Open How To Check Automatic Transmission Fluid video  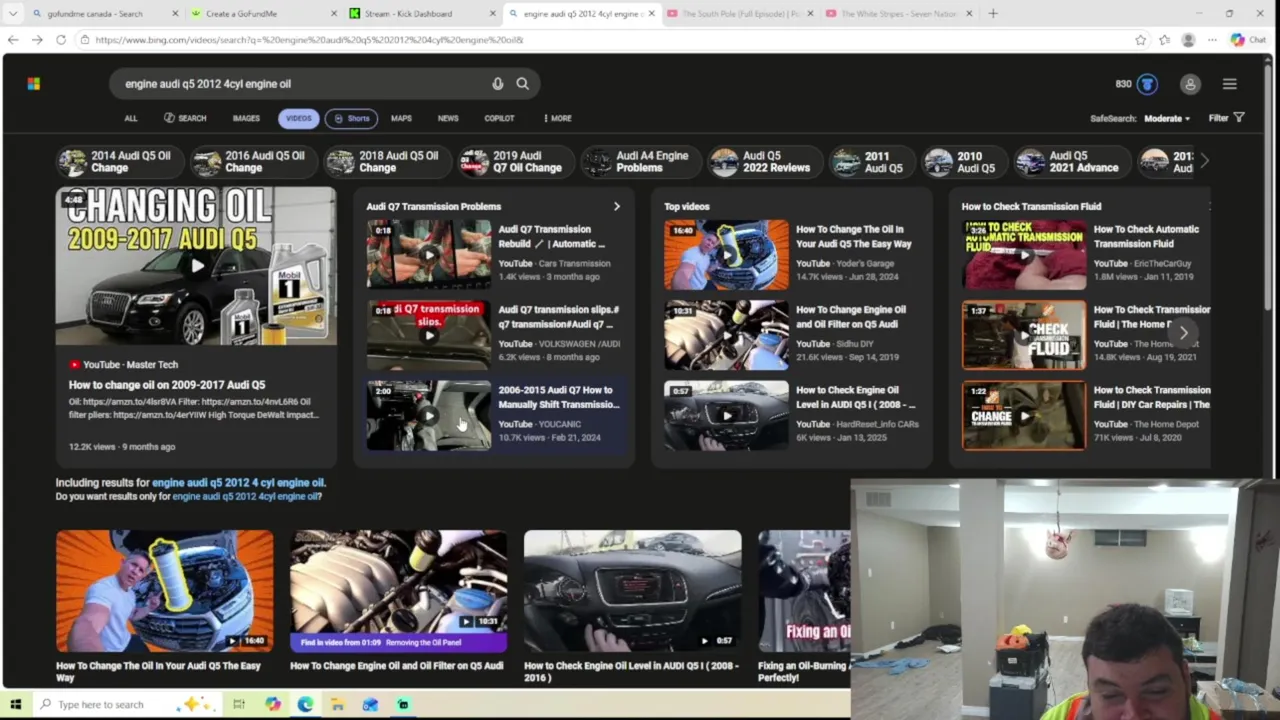(1146, 237)
